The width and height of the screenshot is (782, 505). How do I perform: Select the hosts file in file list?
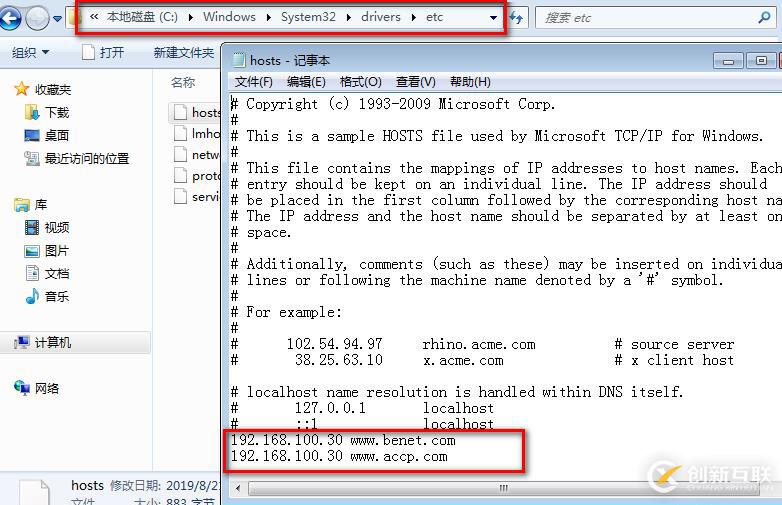point(196,113)
